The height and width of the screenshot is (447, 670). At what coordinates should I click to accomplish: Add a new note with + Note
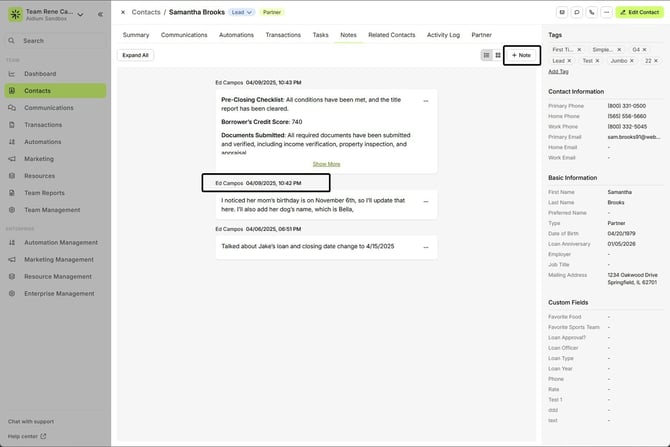click(x=521, y=55)
